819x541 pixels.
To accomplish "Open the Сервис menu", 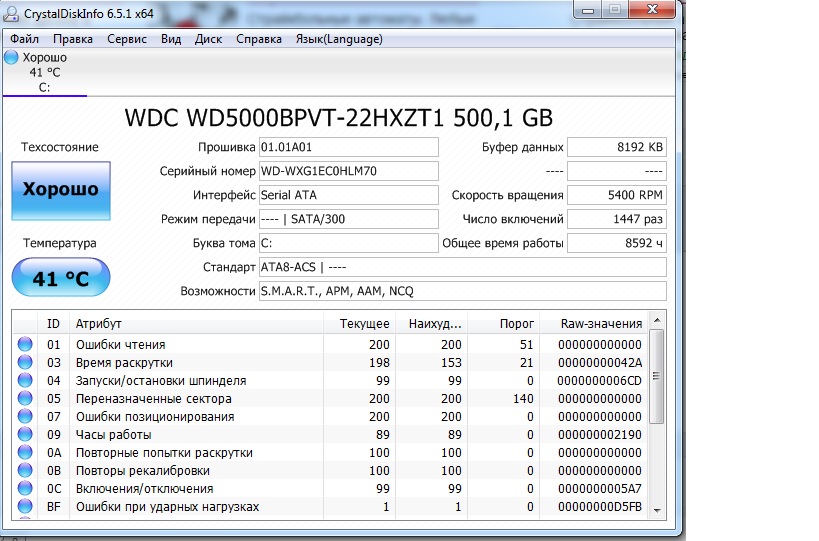I will [126, 39].
